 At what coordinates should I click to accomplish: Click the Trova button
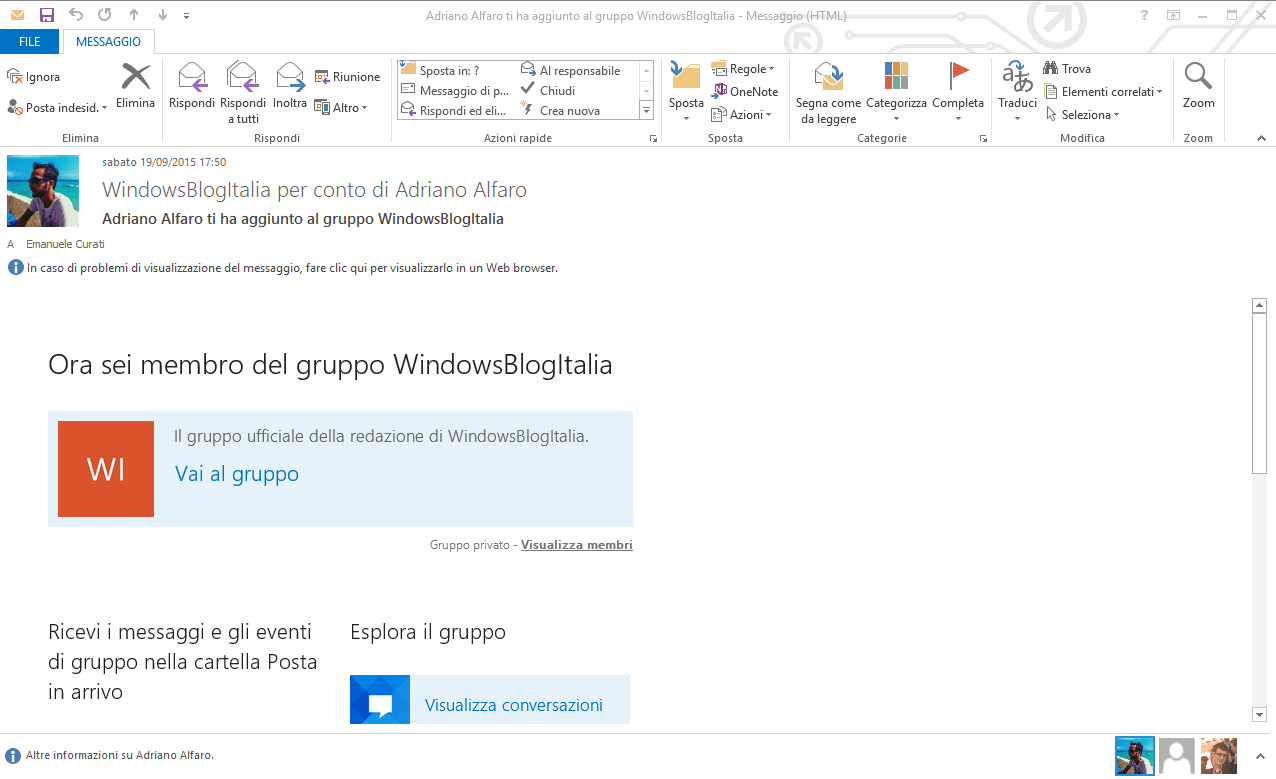[x=1067, y=69]
